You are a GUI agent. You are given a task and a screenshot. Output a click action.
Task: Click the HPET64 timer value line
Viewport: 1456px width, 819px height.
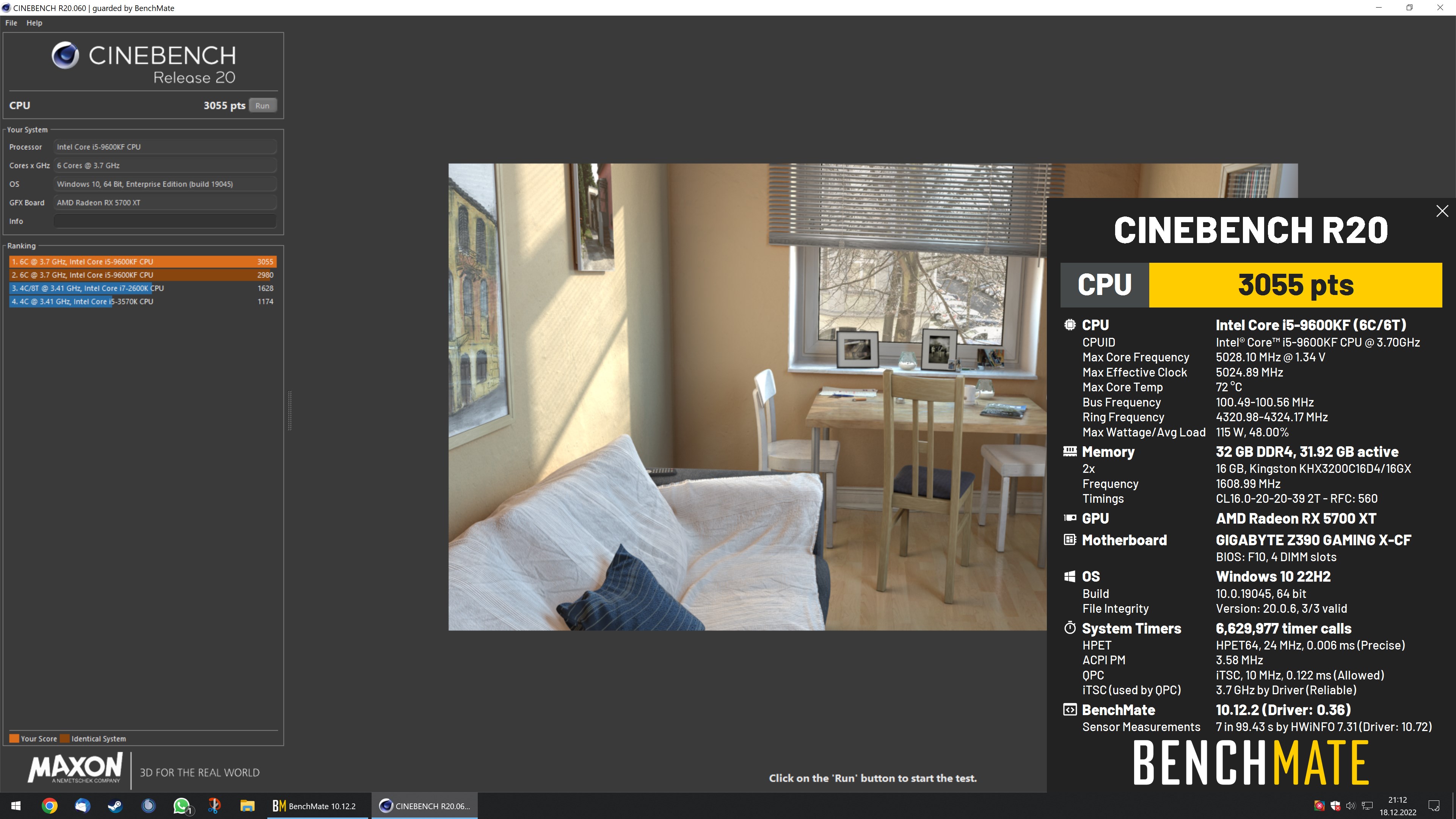tap(1310, 645)
